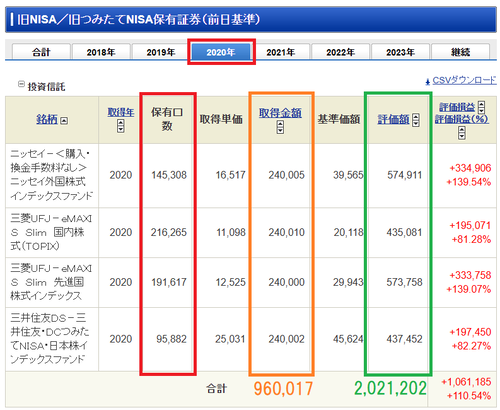Click the 取得単価 column header

[221, 119]
